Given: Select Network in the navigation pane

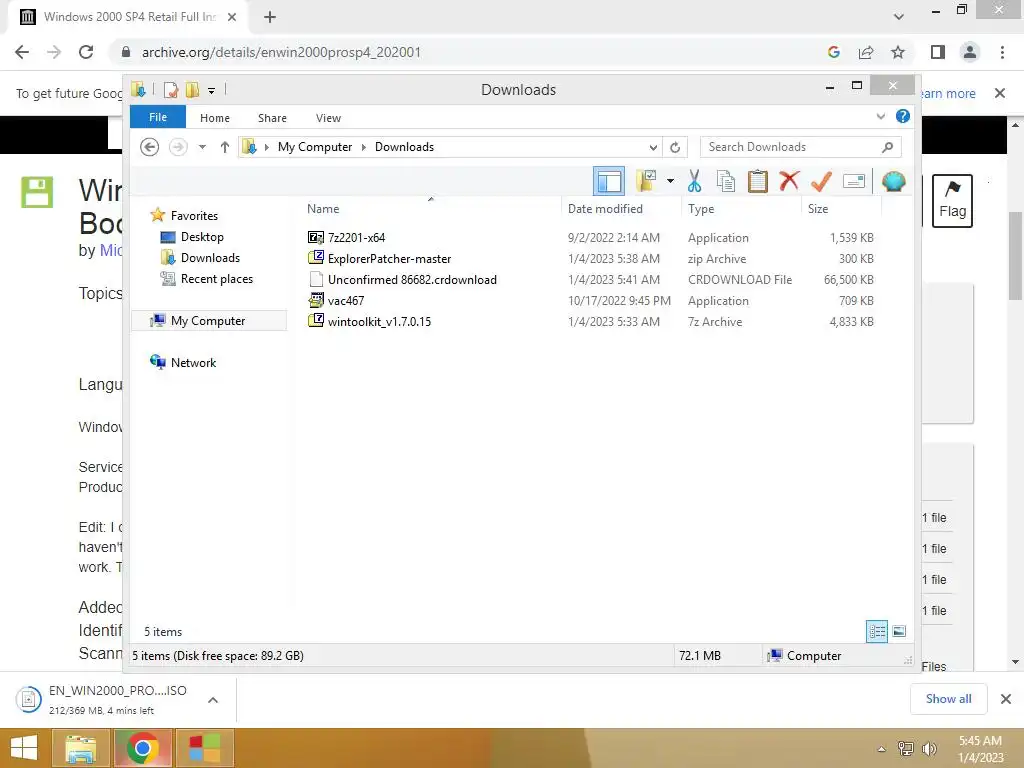Looking at the screenshot, I should (193, 362).
